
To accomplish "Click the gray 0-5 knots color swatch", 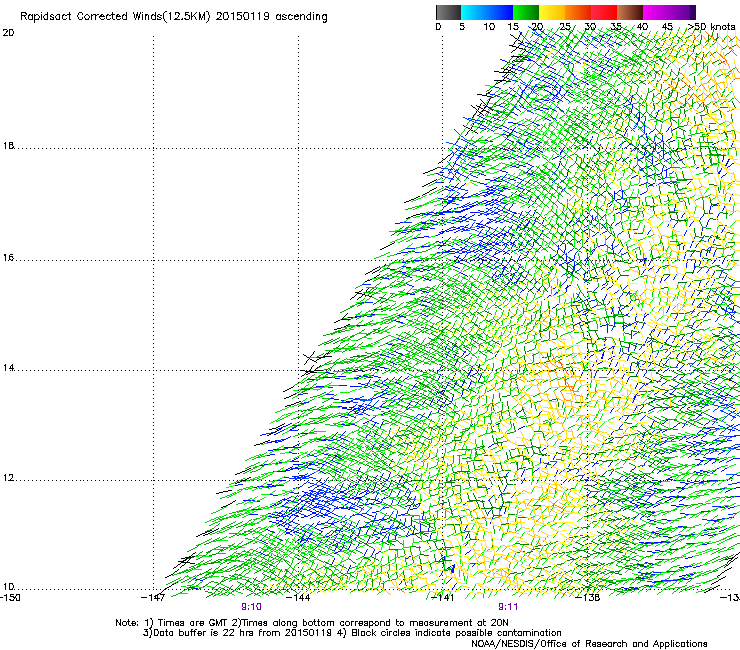I will (448, 12).
